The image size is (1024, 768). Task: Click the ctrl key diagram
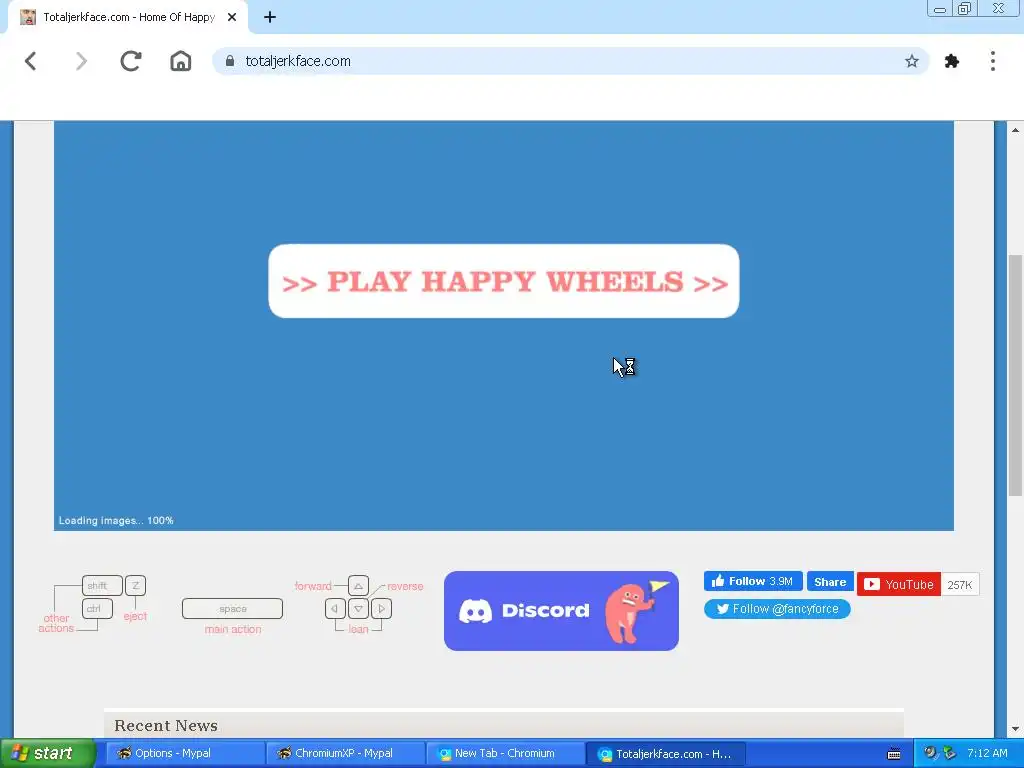[x=97, y=609]
